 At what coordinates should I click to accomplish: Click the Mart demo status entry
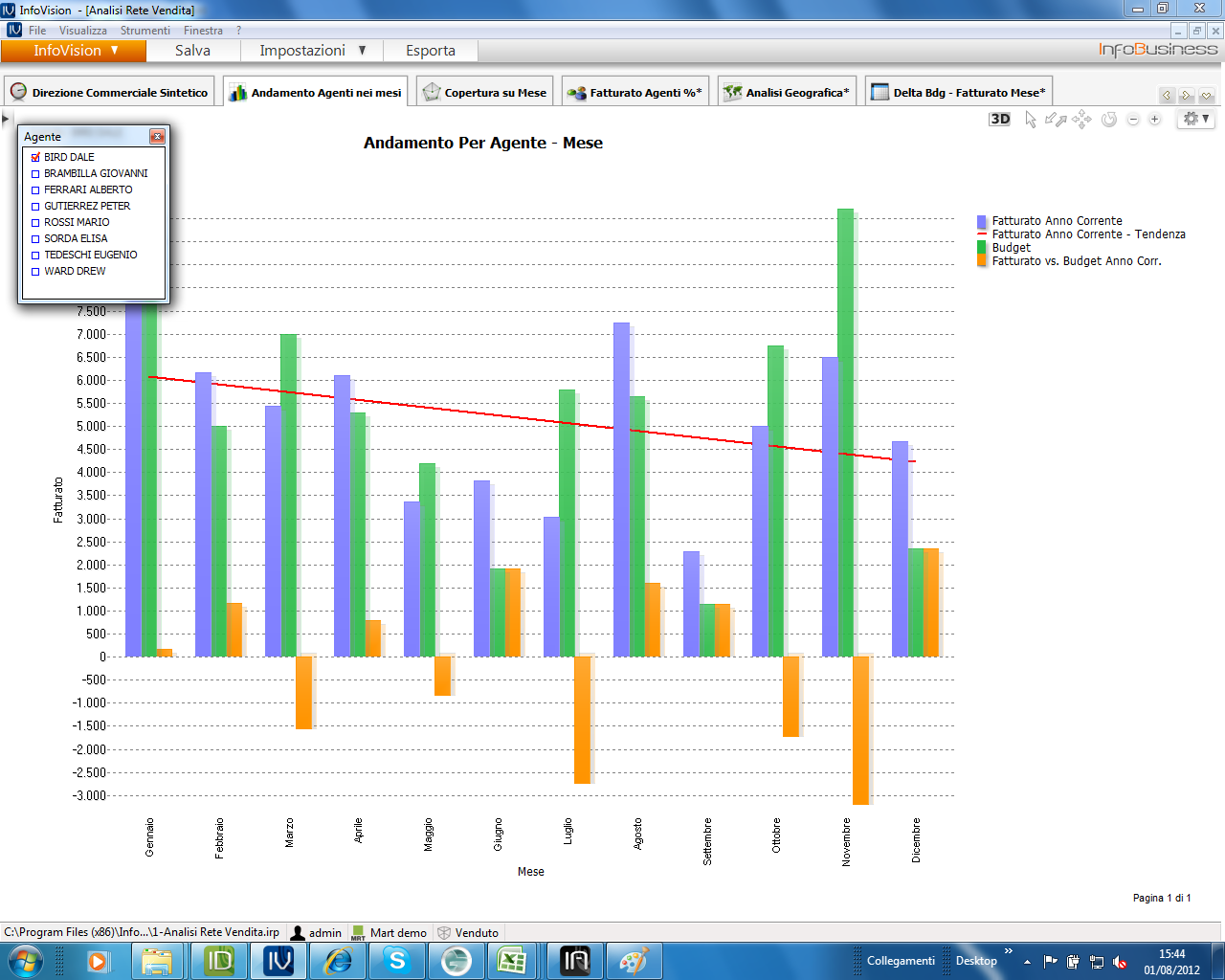[390, 932]
